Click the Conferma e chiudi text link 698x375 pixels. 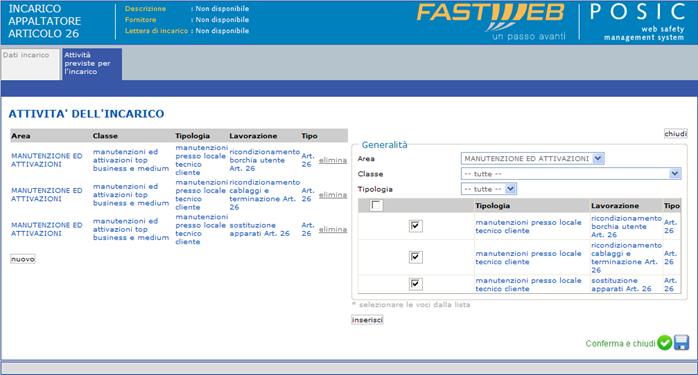tap(621, 343)
